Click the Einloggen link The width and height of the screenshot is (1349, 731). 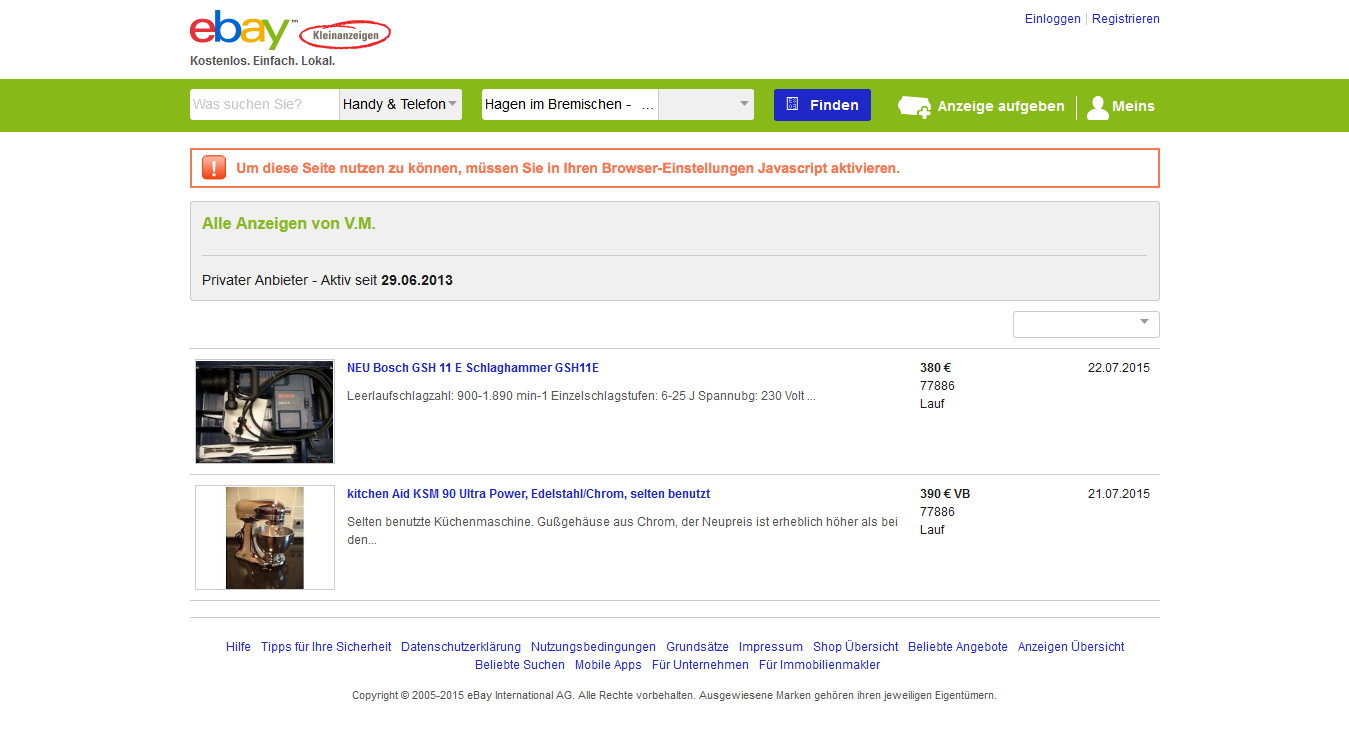[x=1053, y=19]
